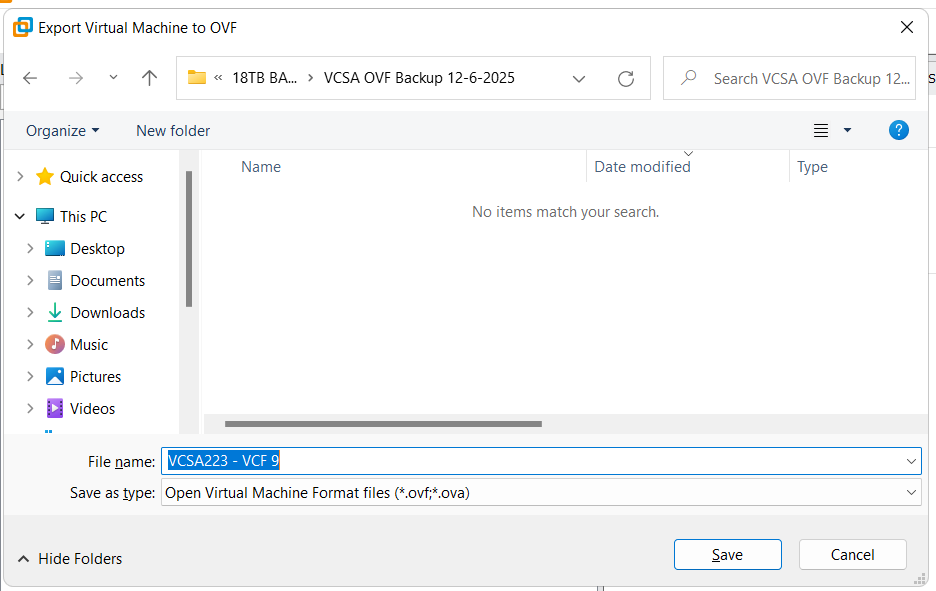Expand the Save as type dropdown
The height and width of the screenshot is (591, 936).
tap(910, 492)
